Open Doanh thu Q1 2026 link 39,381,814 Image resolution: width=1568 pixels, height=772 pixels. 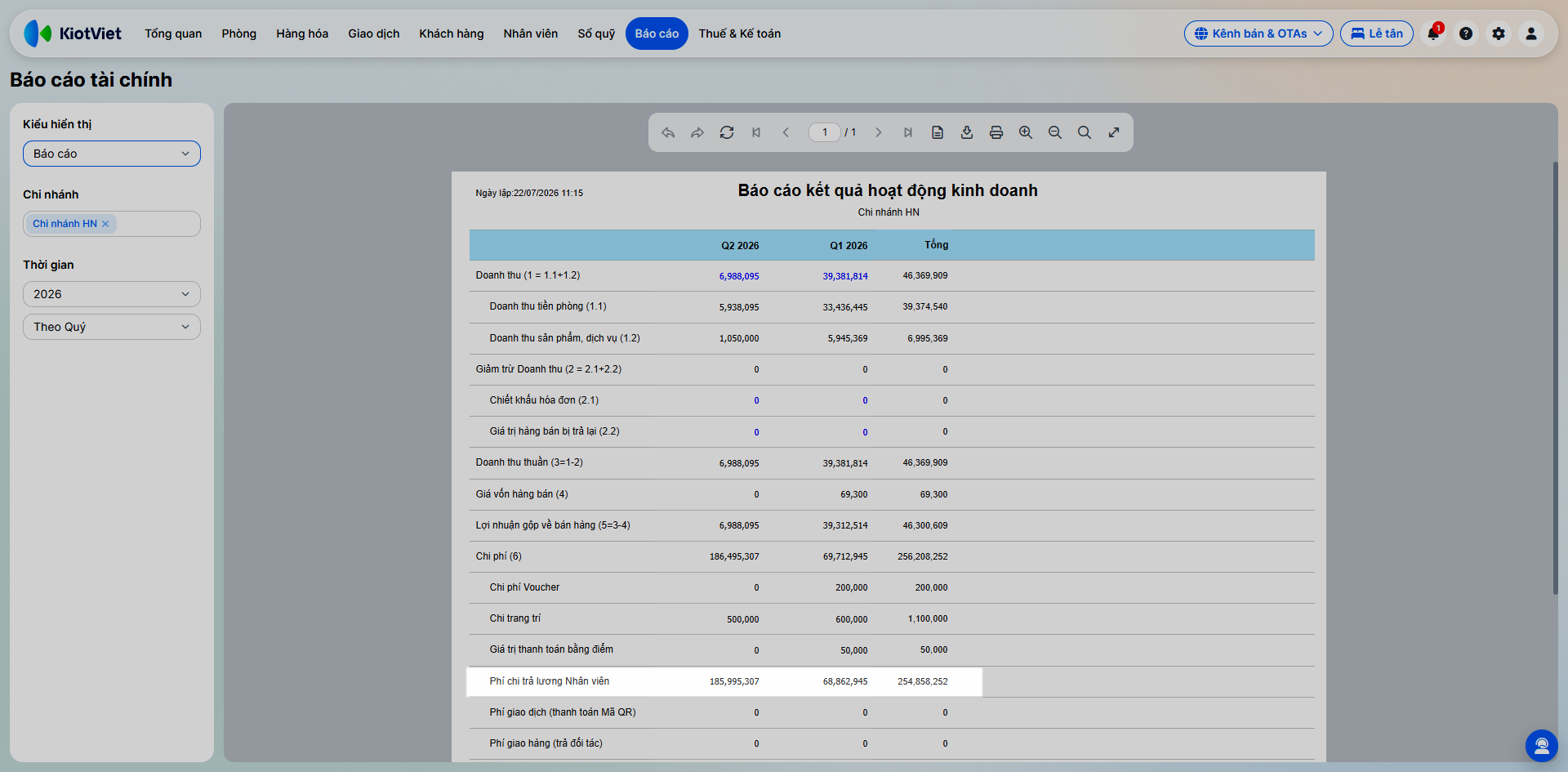pyautogui.click(x=845, y=276)
